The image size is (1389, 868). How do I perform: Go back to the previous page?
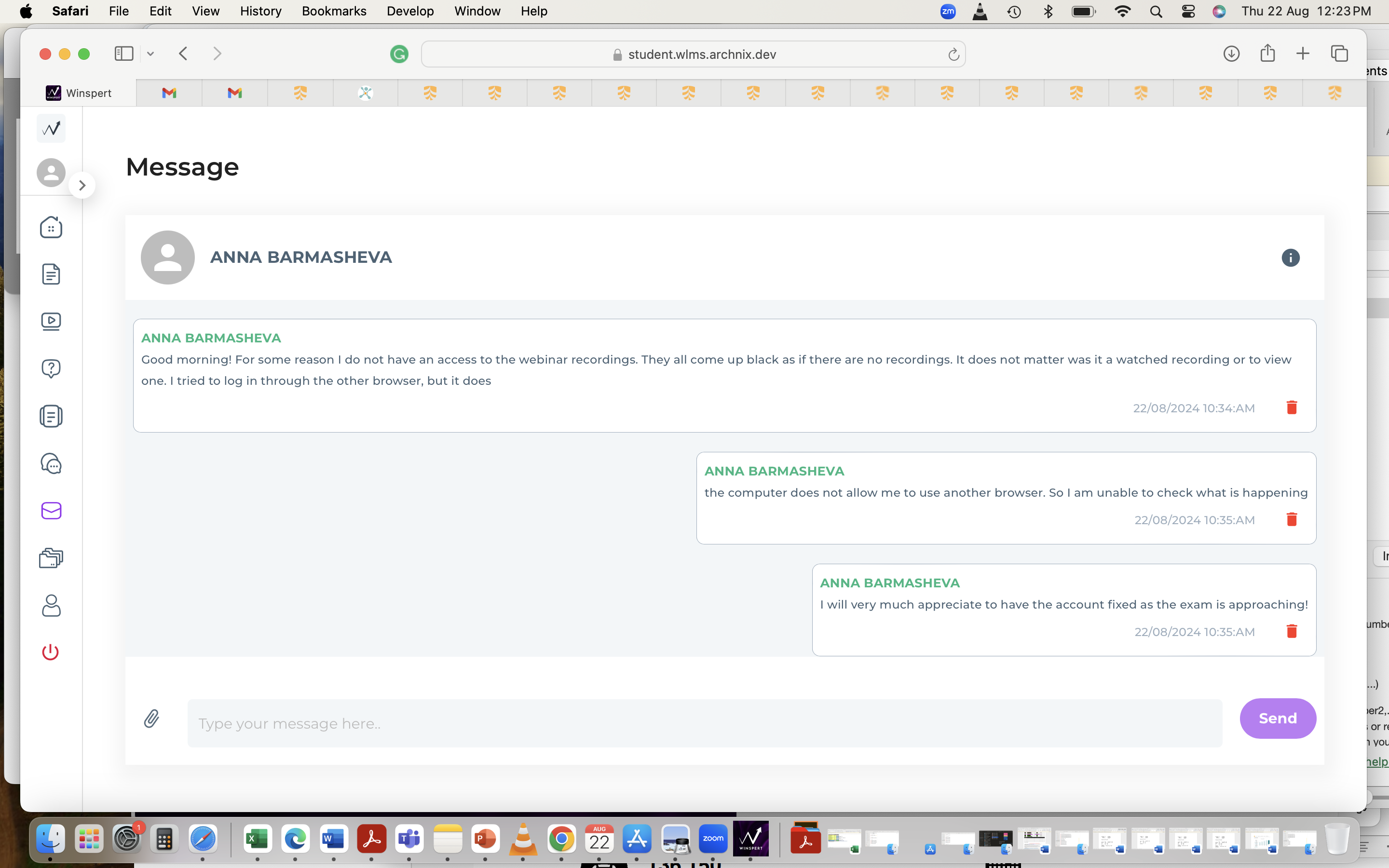point(183,54)
